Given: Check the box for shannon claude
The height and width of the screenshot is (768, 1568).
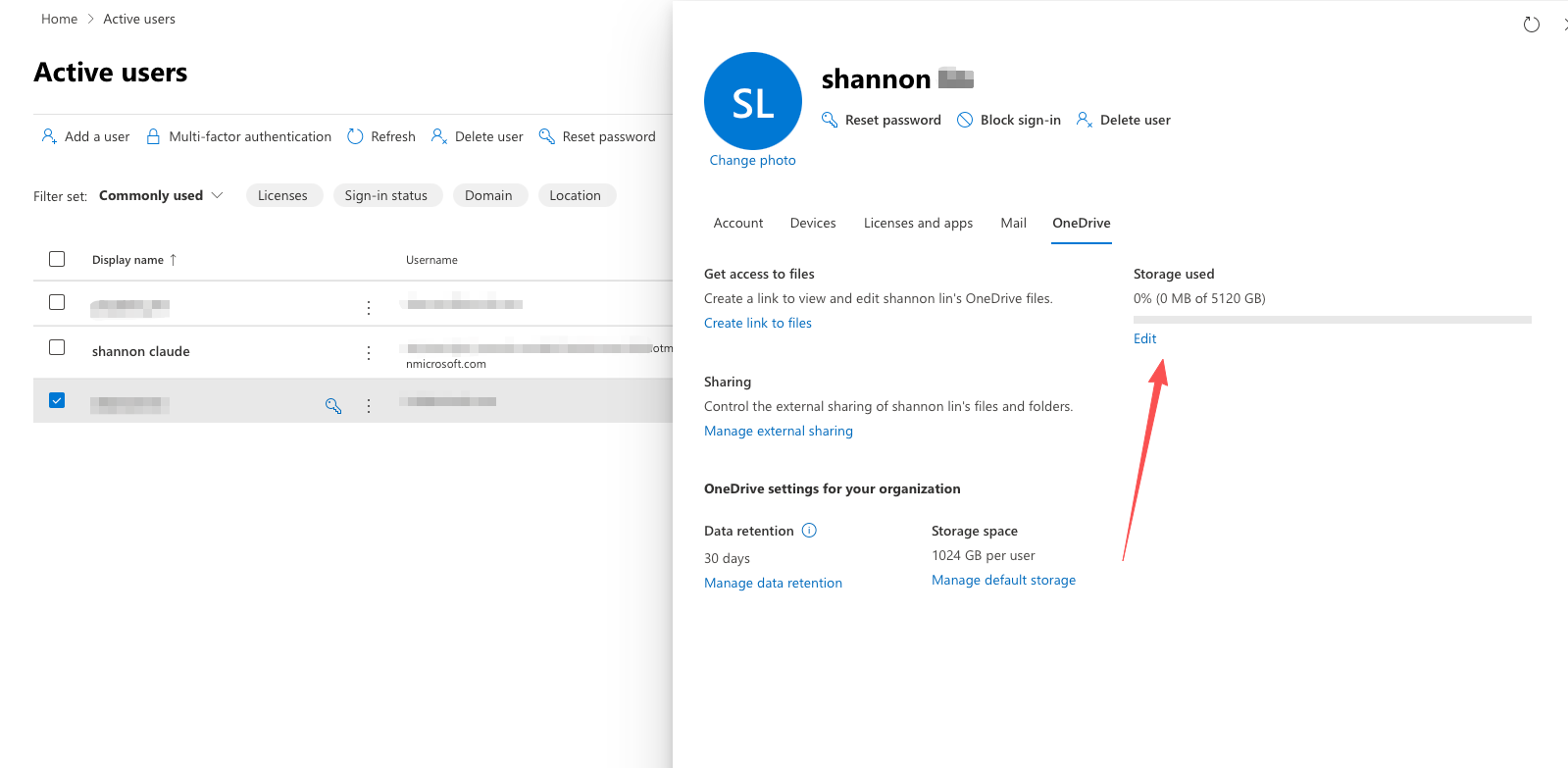Looking at the screenshot, I should (57, 347).
